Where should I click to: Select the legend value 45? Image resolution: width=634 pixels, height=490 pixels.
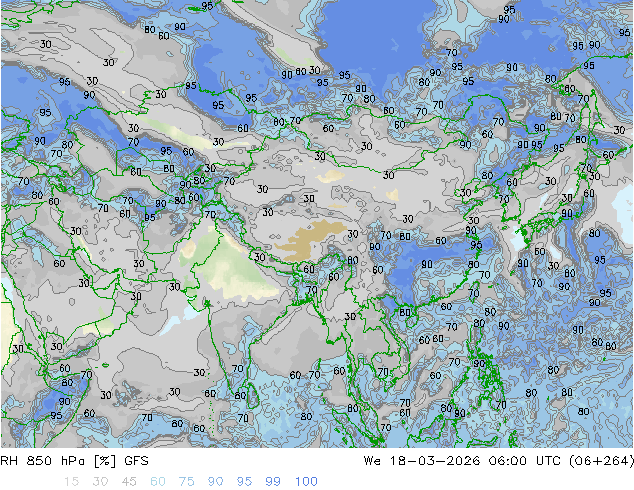pyautogui.click(x=129, y=482)
